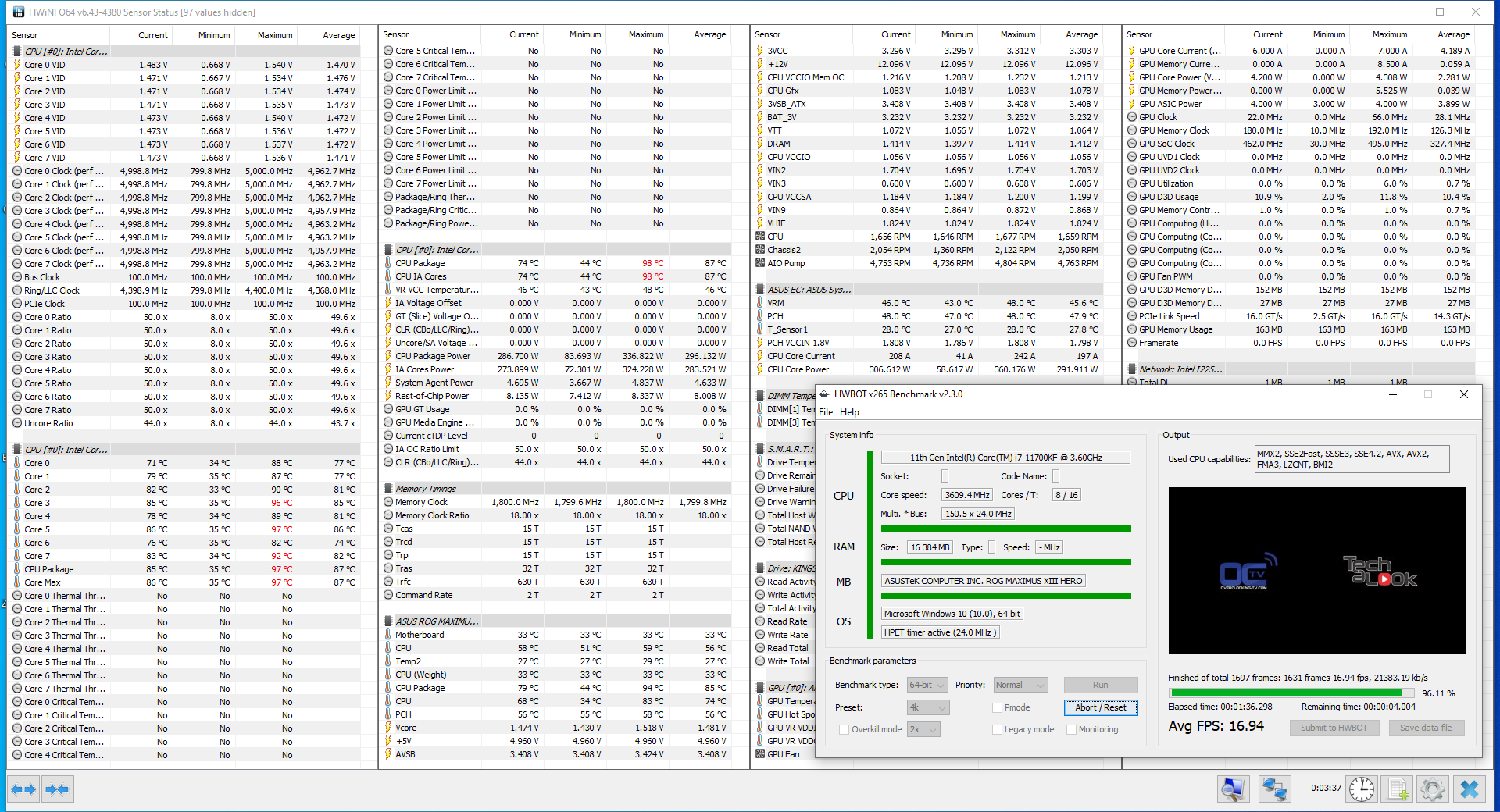Click the clock icon beside Bus Clock
This screenshot has width=1500, height=812.
tap(17, 277)
